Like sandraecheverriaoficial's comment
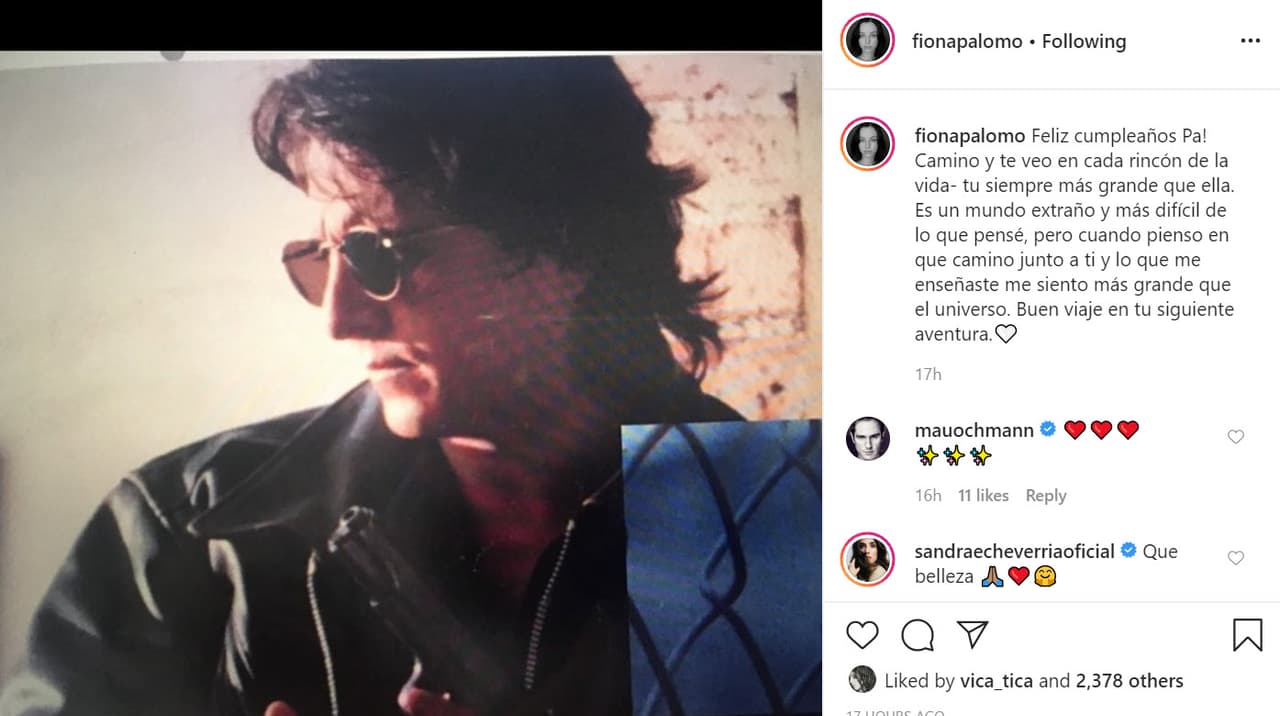The image size is (1280, 716). pyautogui.click(x=1235, y=558)
